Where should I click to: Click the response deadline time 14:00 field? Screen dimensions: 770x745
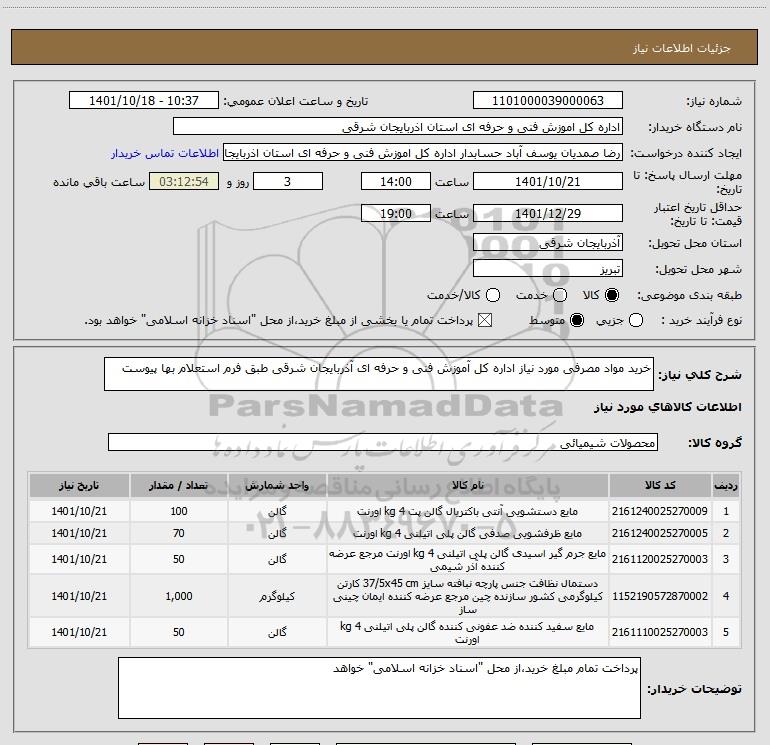[396, 181]
